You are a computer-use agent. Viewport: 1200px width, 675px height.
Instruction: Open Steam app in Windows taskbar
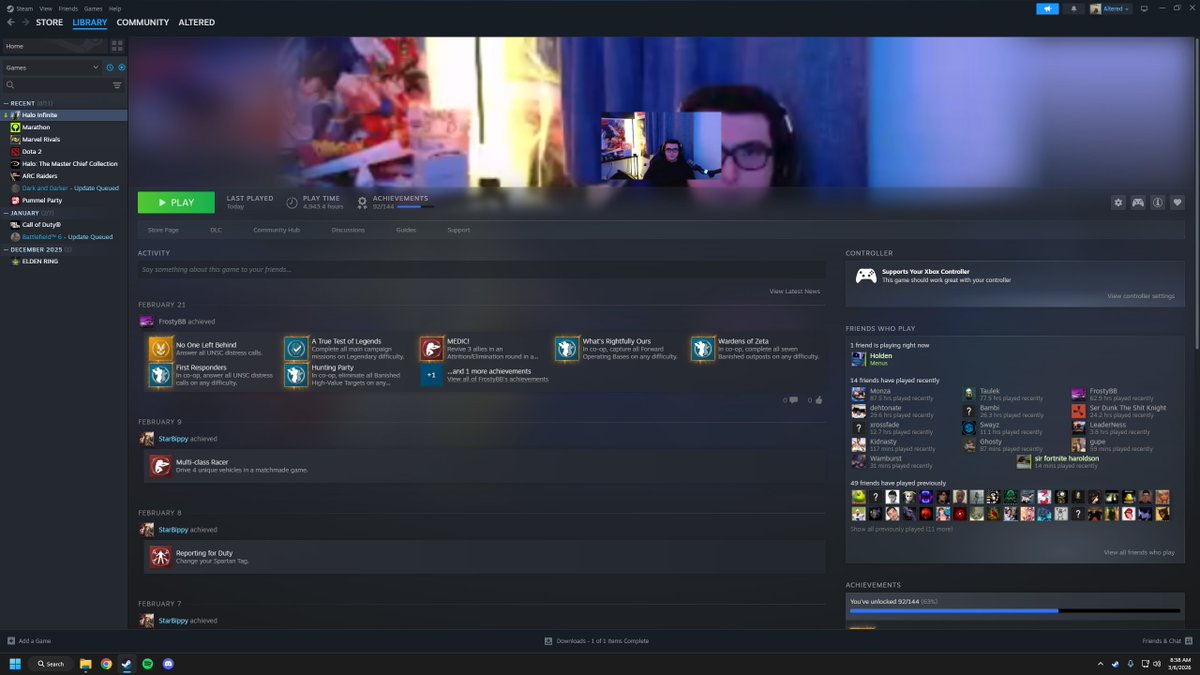[x=127, y=663]
